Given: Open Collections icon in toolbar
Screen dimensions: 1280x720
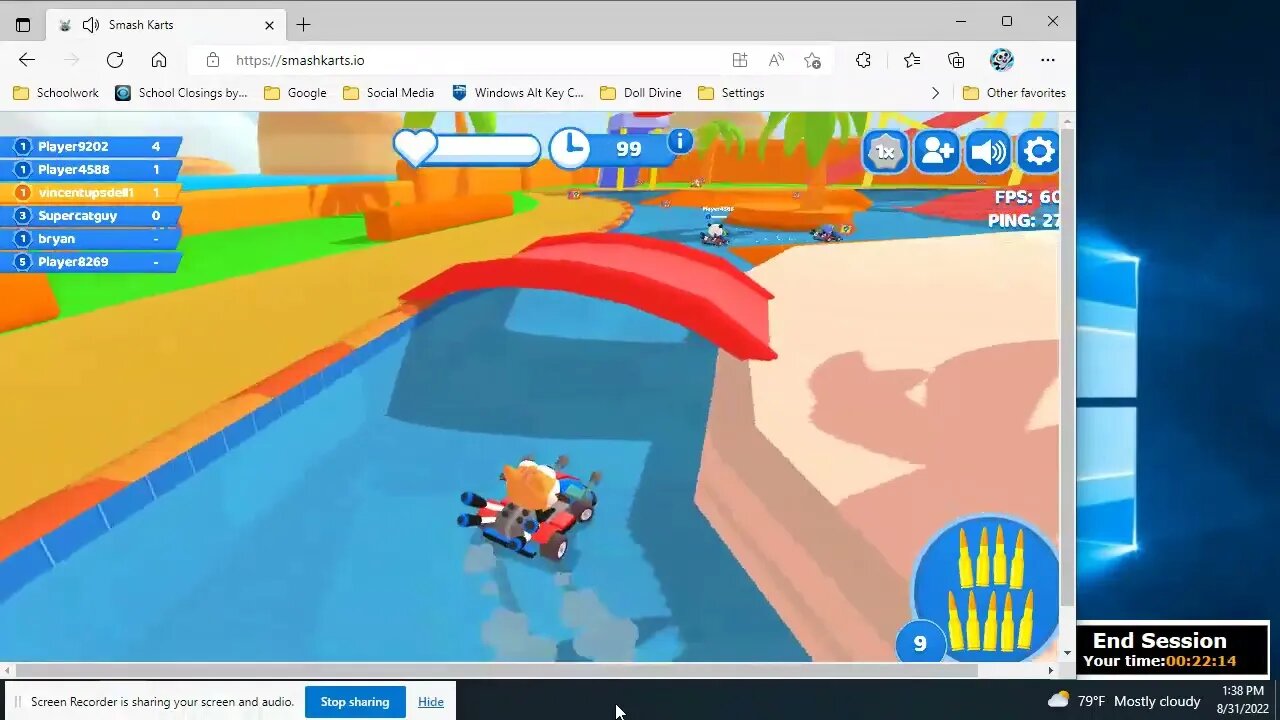Looking at the screenshot, I should [956, 60].
